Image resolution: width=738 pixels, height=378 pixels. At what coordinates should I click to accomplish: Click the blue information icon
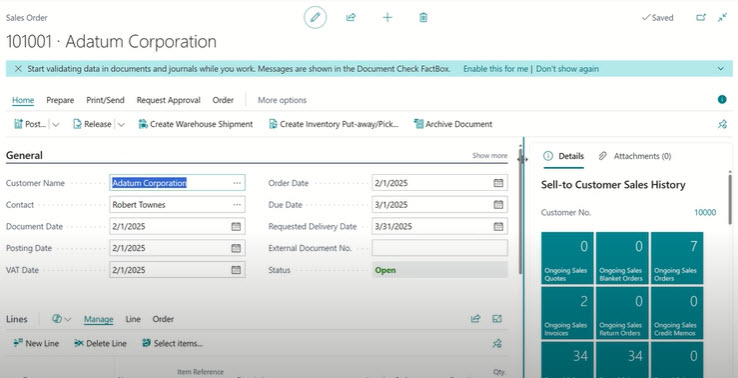click(x=722, y=99)
